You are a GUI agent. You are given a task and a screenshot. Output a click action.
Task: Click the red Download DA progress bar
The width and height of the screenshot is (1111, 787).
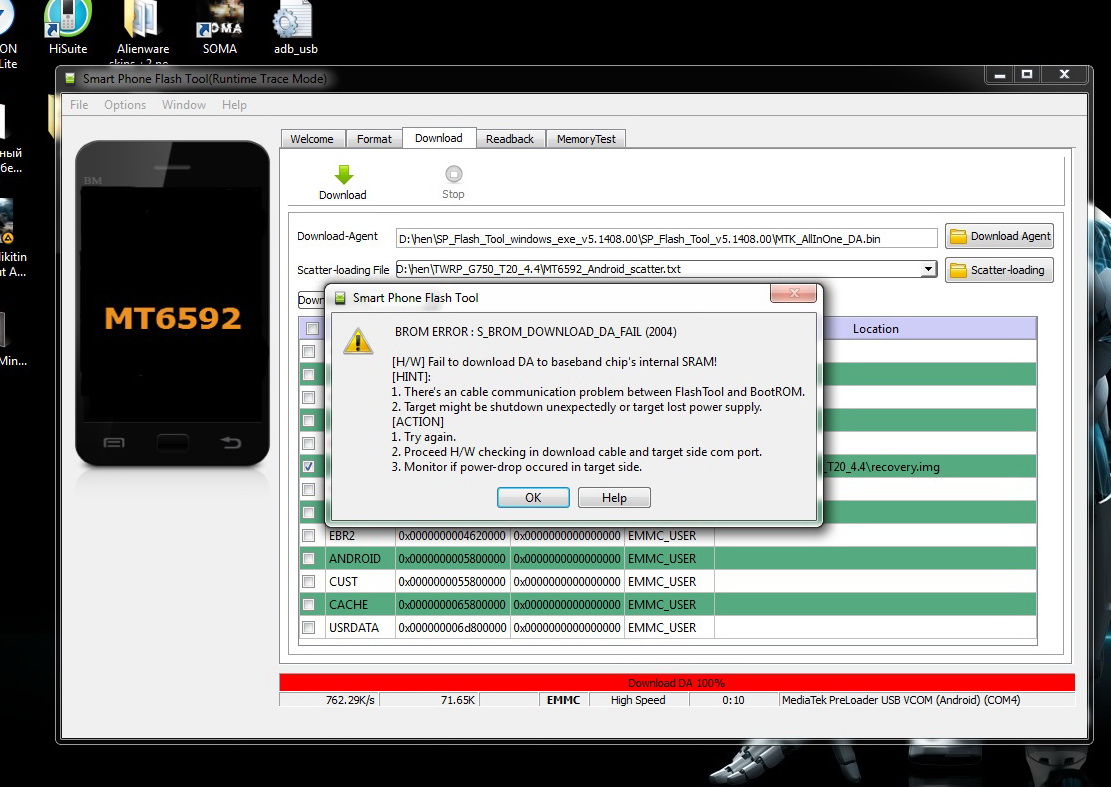click(677, 683)
